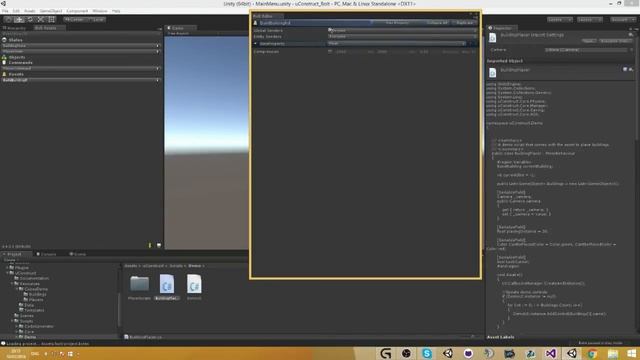
Task: Open File Explorer from the taskbar
Action: pyautogui.click(x=613, y=353)
